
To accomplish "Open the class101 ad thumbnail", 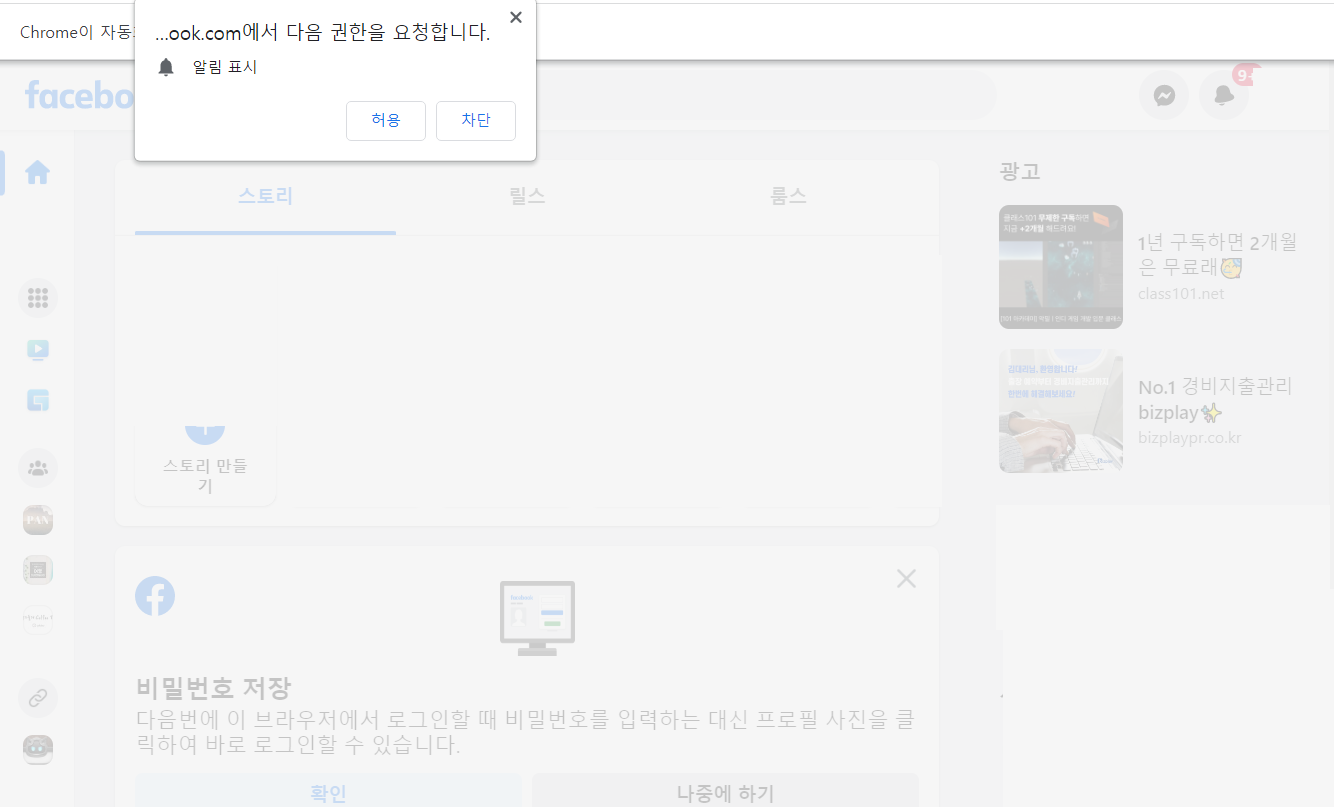I will (x=1061, y=267).
